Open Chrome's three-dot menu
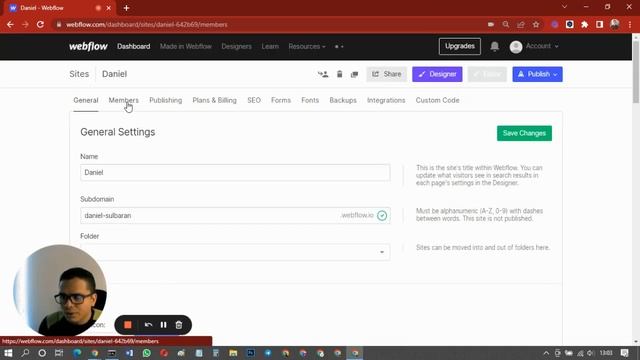 (x=630, y=24)
